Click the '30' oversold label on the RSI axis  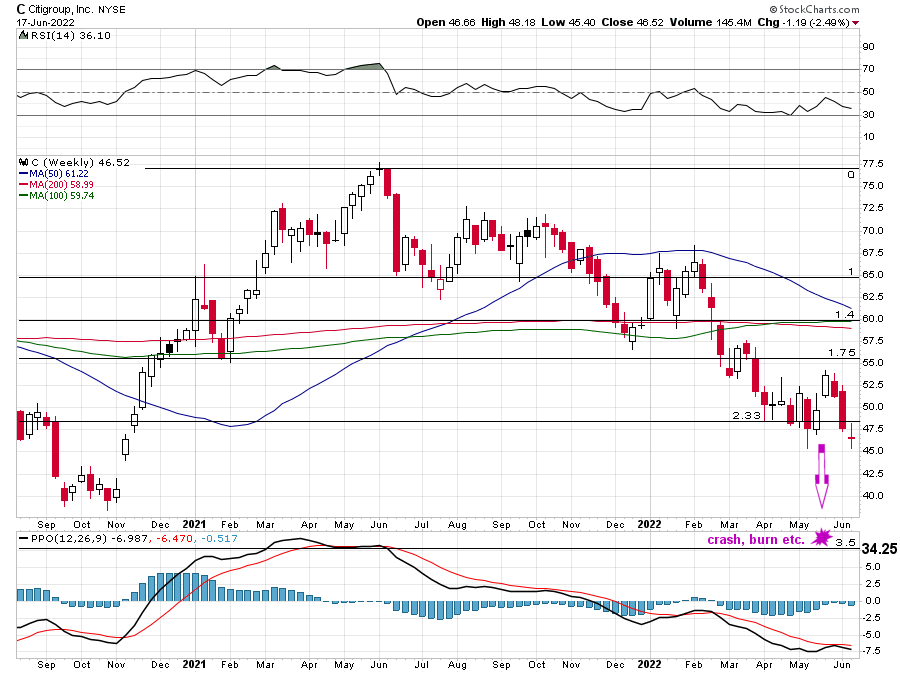pos(868,115)
